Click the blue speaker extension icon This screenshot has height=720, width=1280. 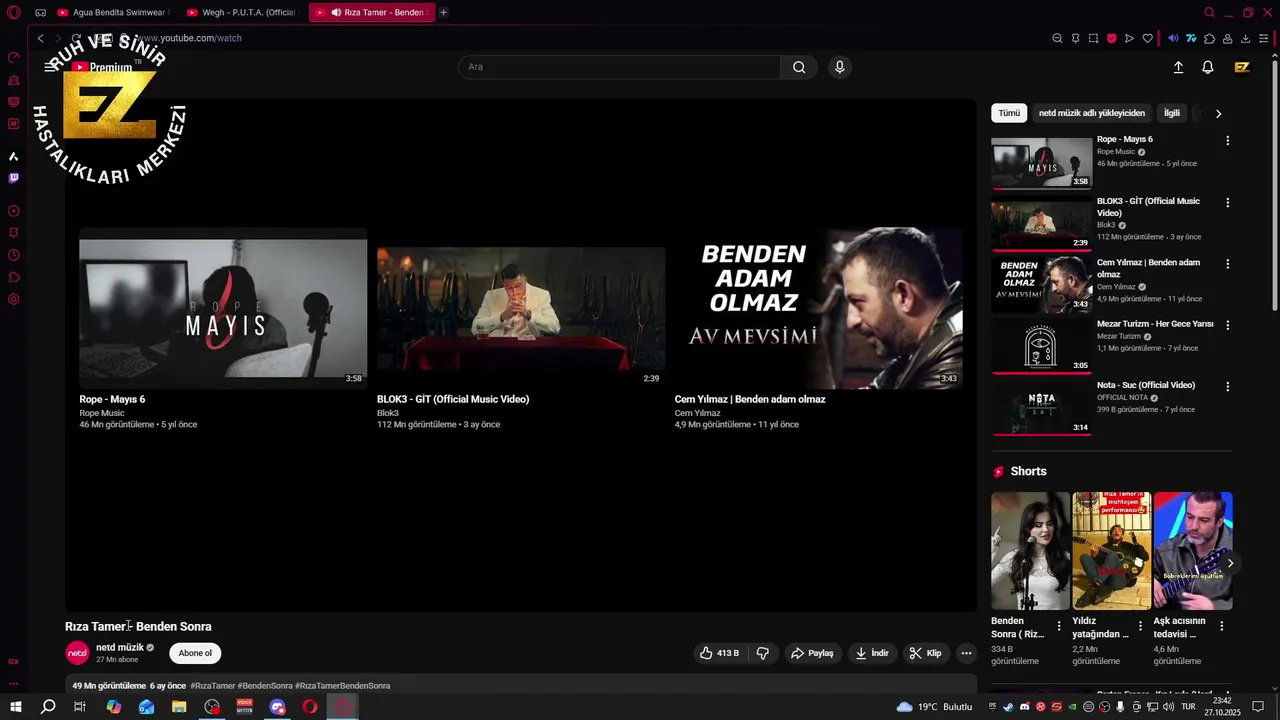[x=1173, y=38]
